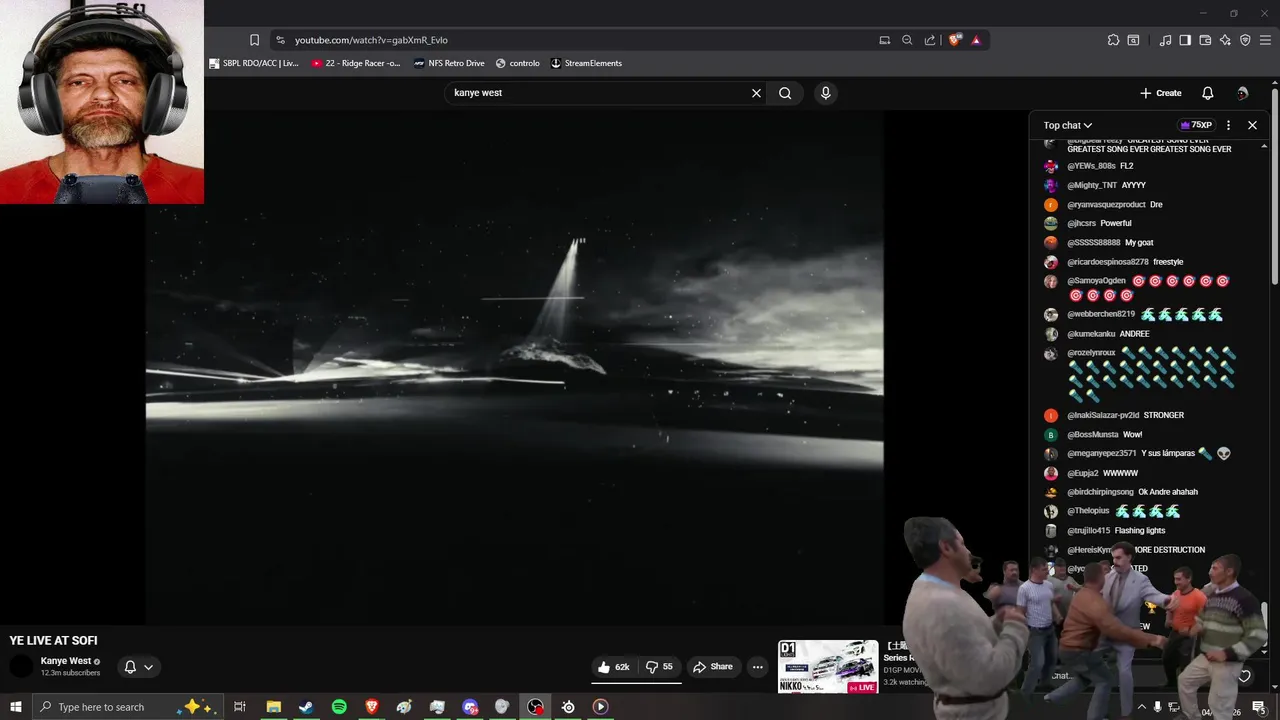The width and height of the screenshot is (1280, 720).
Task: Open Brave VPN shield icon
Action: 1245,40
